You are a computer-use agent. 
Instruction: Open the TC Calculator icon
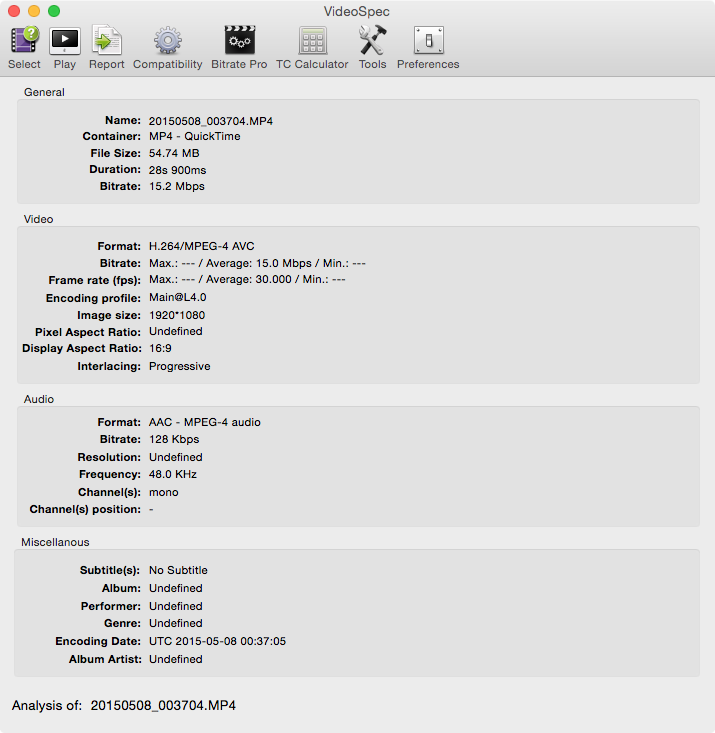point(312,41)
